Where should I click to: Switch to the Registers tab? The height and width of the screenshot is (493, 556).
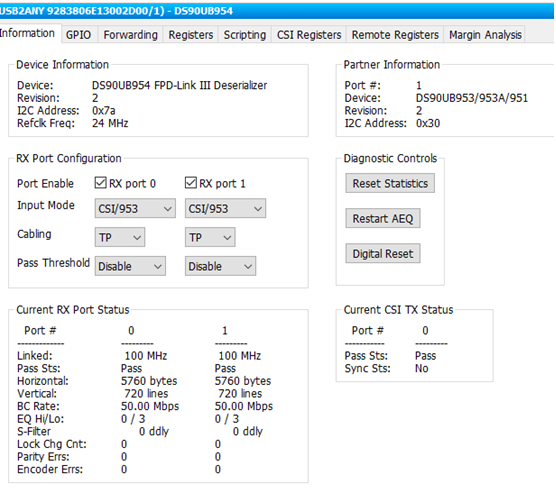(x=191, y=35)
